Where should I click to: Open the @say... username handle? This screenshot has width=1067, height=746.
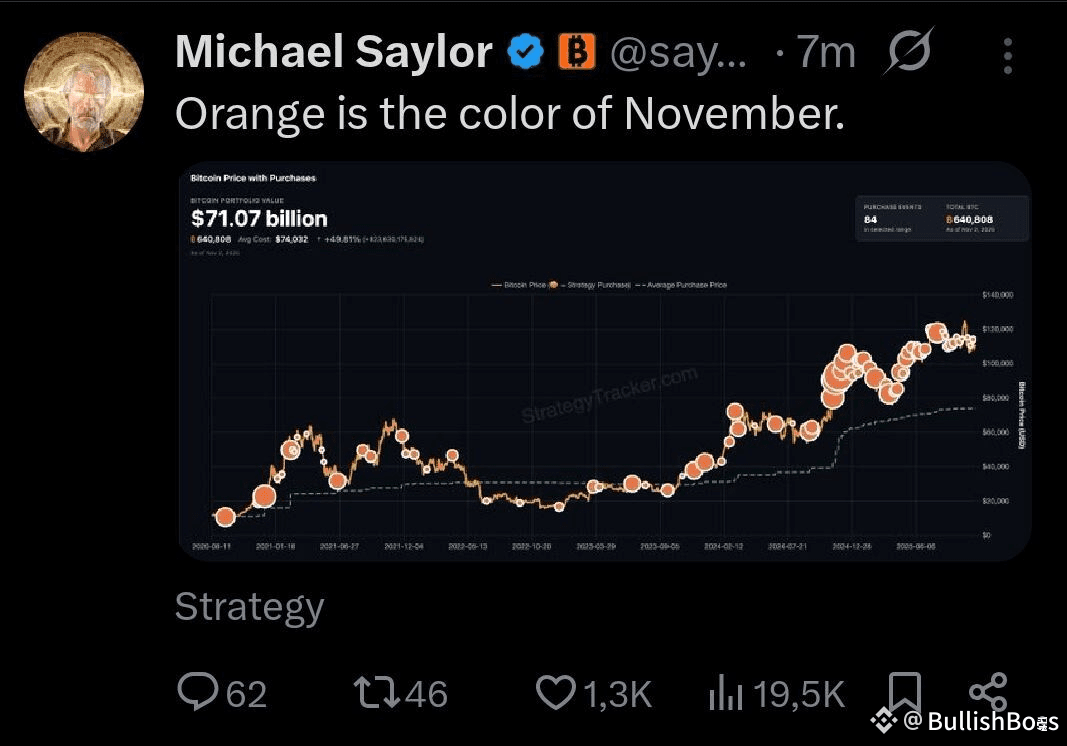[x=678, y=52]
